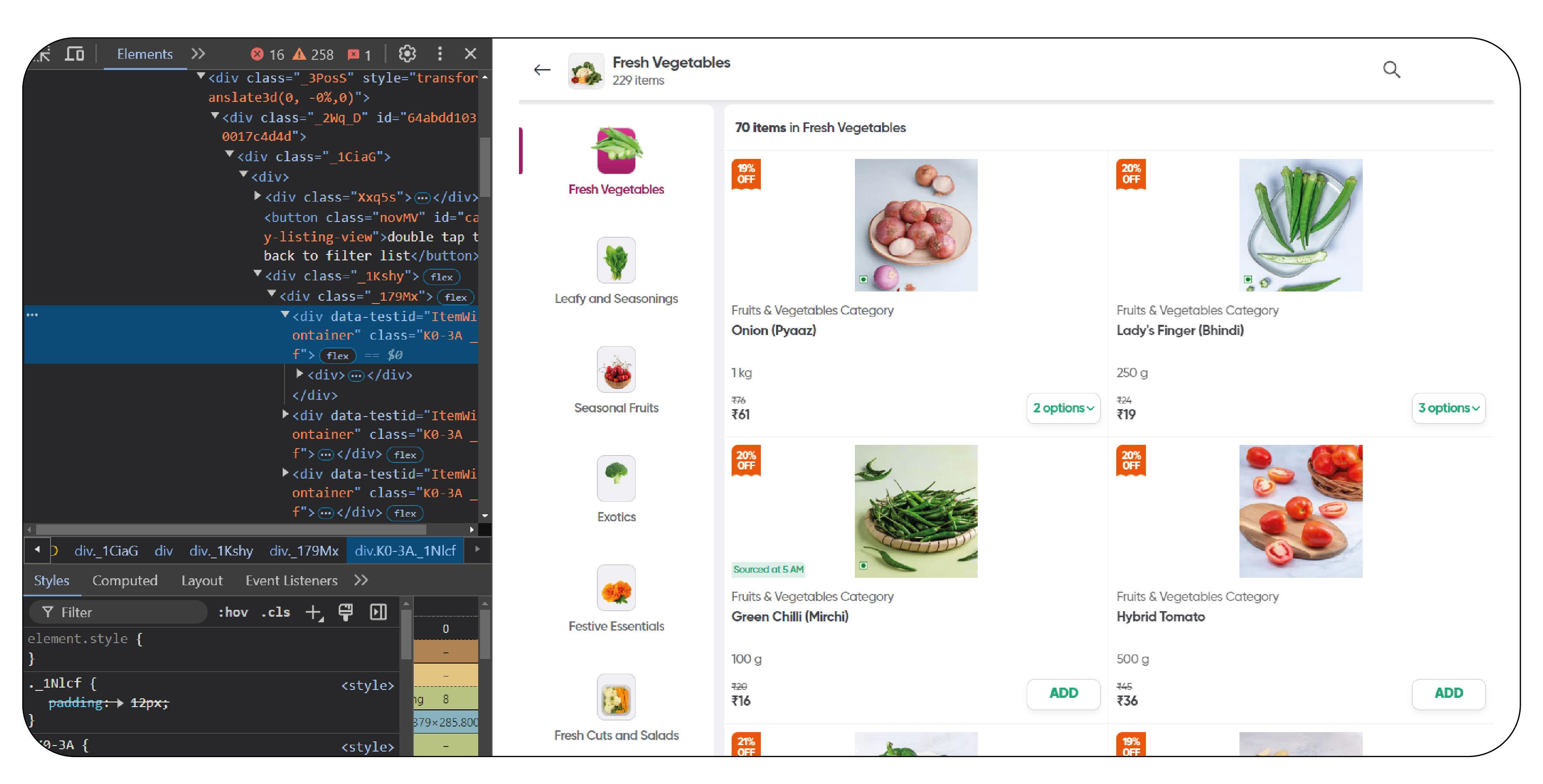This screenshot has width=1543, height=784.
Task: Toggle rendering emulations paintbrush icon
Action: (346, 612)
